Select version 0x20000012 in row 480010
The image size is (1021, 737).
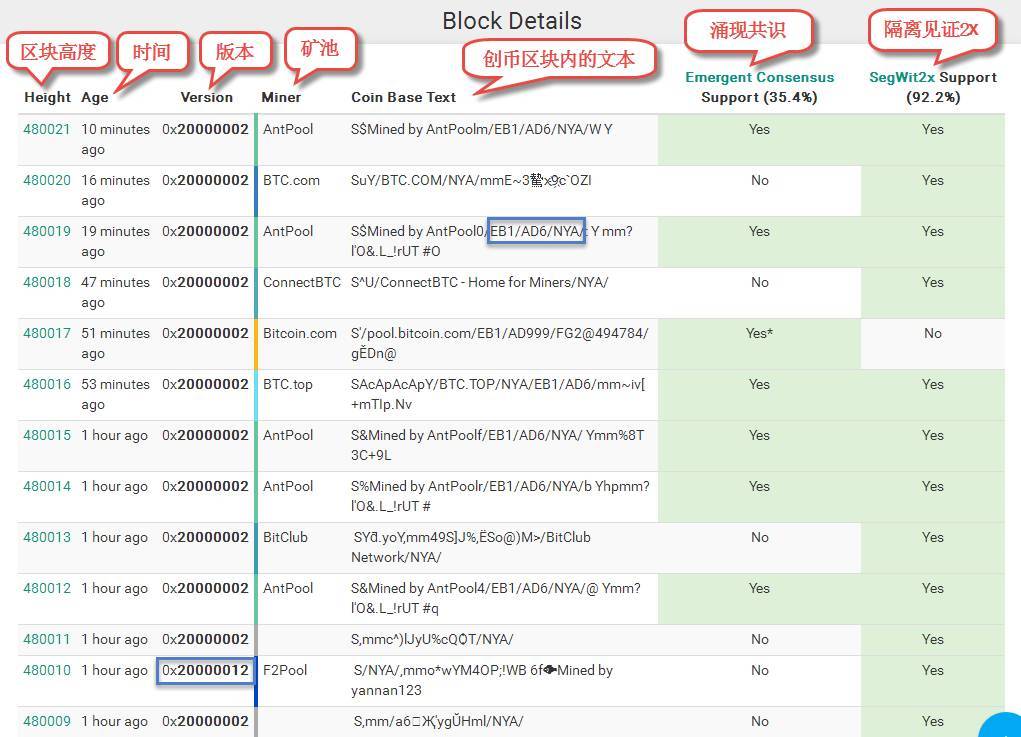click(205, 670)
